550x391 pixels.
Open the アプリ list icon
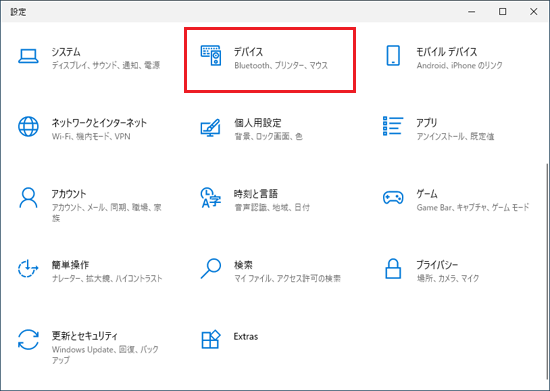(x=393, y=126)
